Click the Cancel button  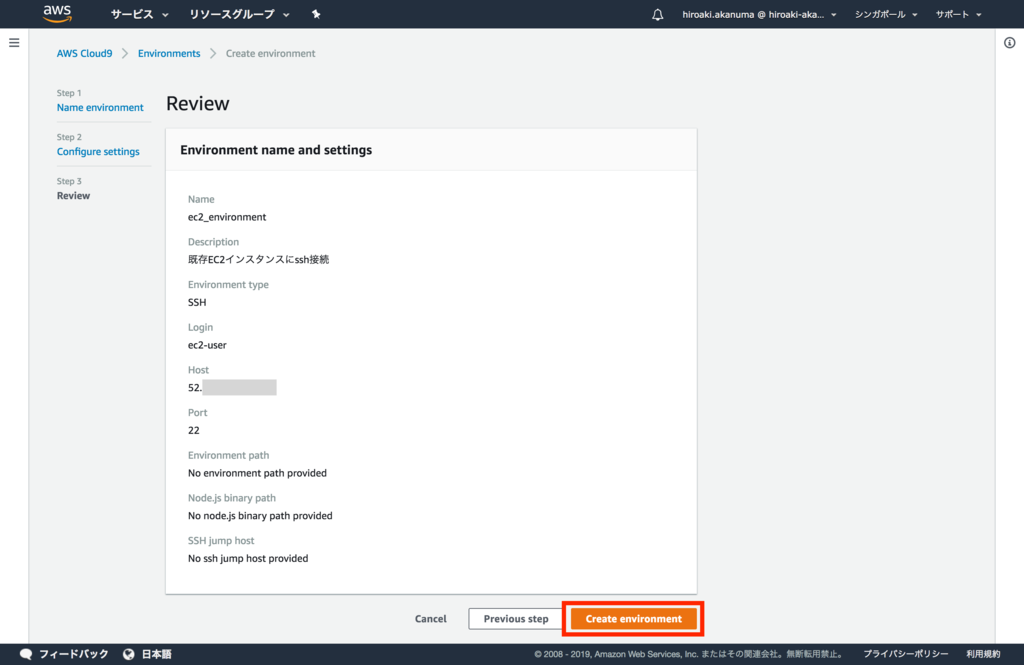430,619
